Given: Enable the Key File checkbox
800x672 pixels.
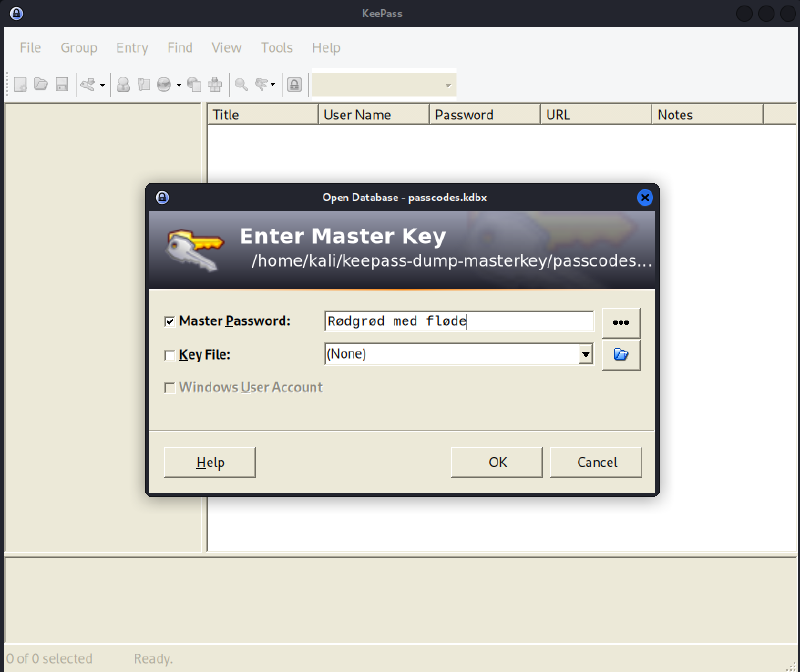Looking at the screenshot, I should [169, 355].
